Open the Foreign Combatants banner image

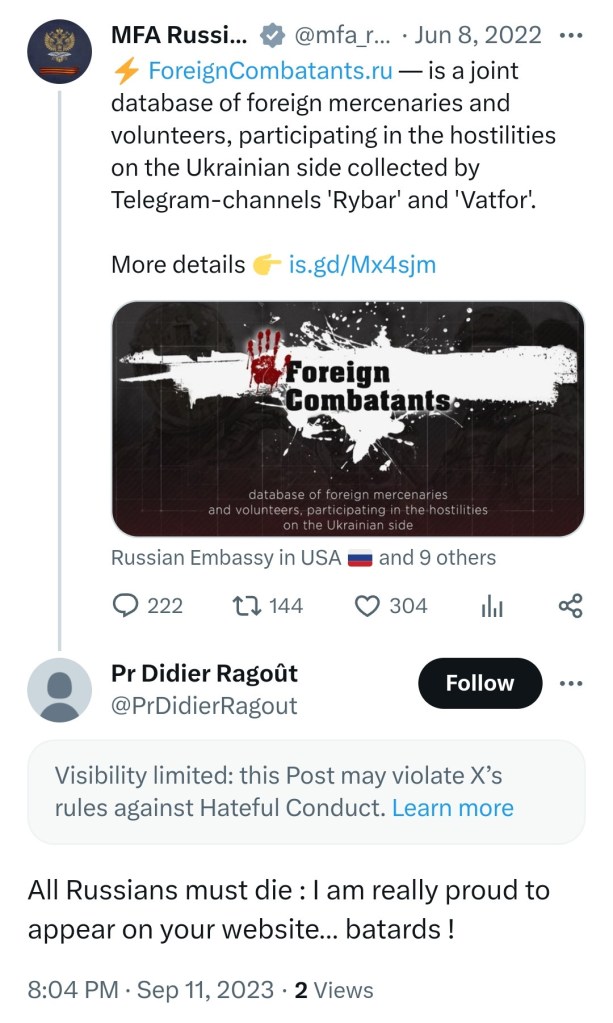348,419
